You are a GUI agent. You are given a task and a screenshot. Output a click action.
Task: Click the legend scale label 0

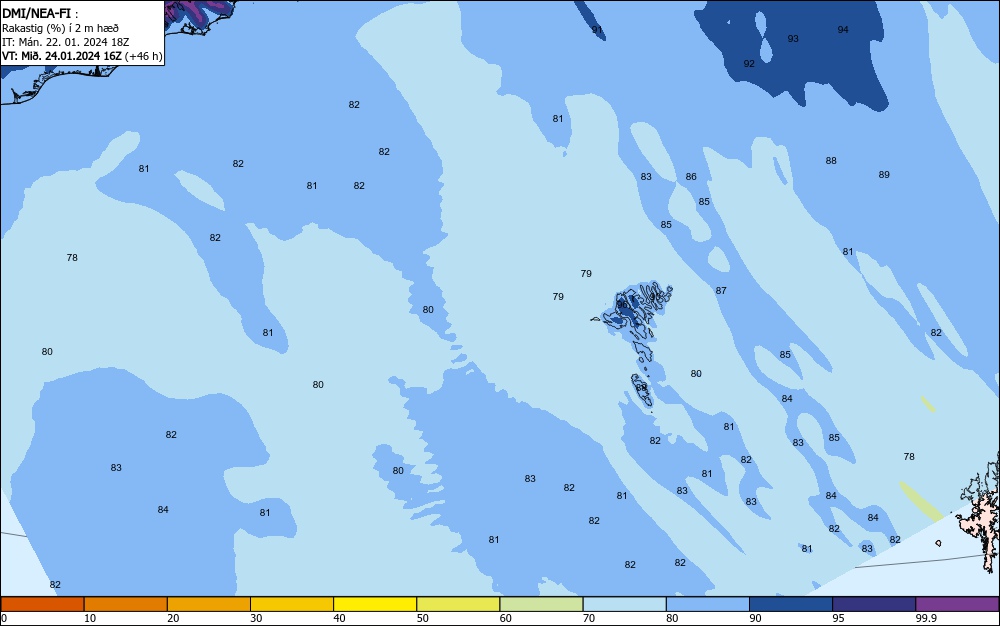(4, 618)
